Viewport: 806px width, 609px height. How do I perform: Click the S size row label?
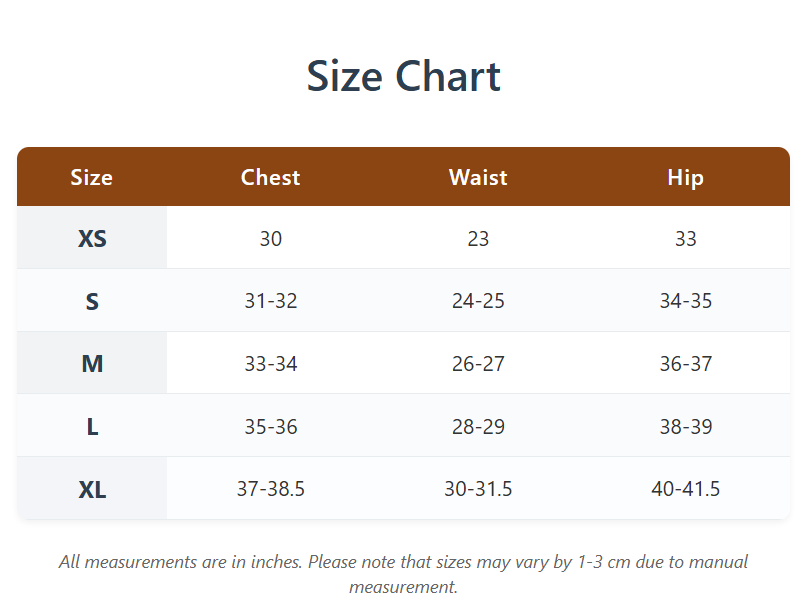(92, 301)
